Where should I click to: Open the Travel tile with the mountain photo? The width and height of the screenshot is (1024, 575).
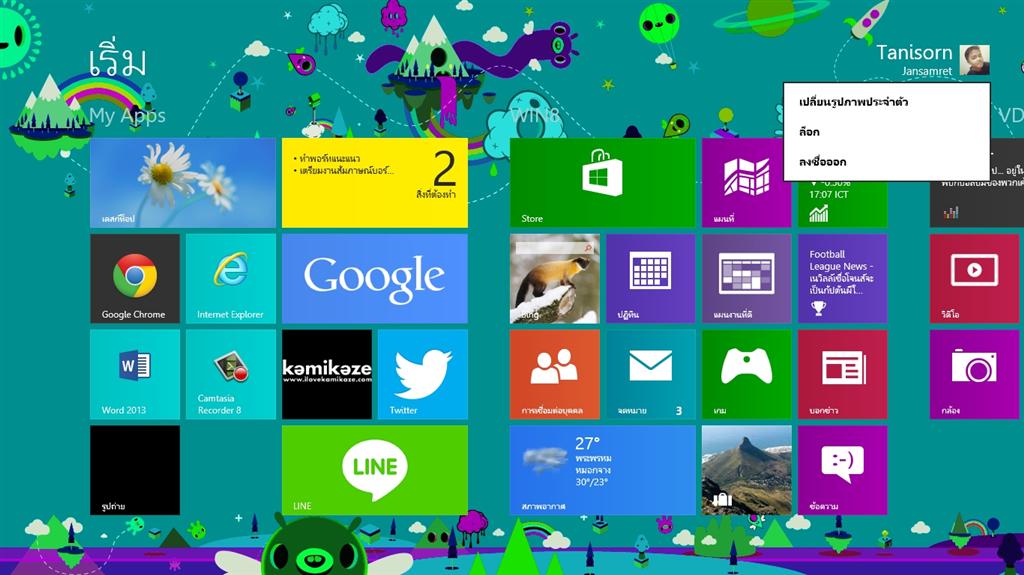coord(746,470)
